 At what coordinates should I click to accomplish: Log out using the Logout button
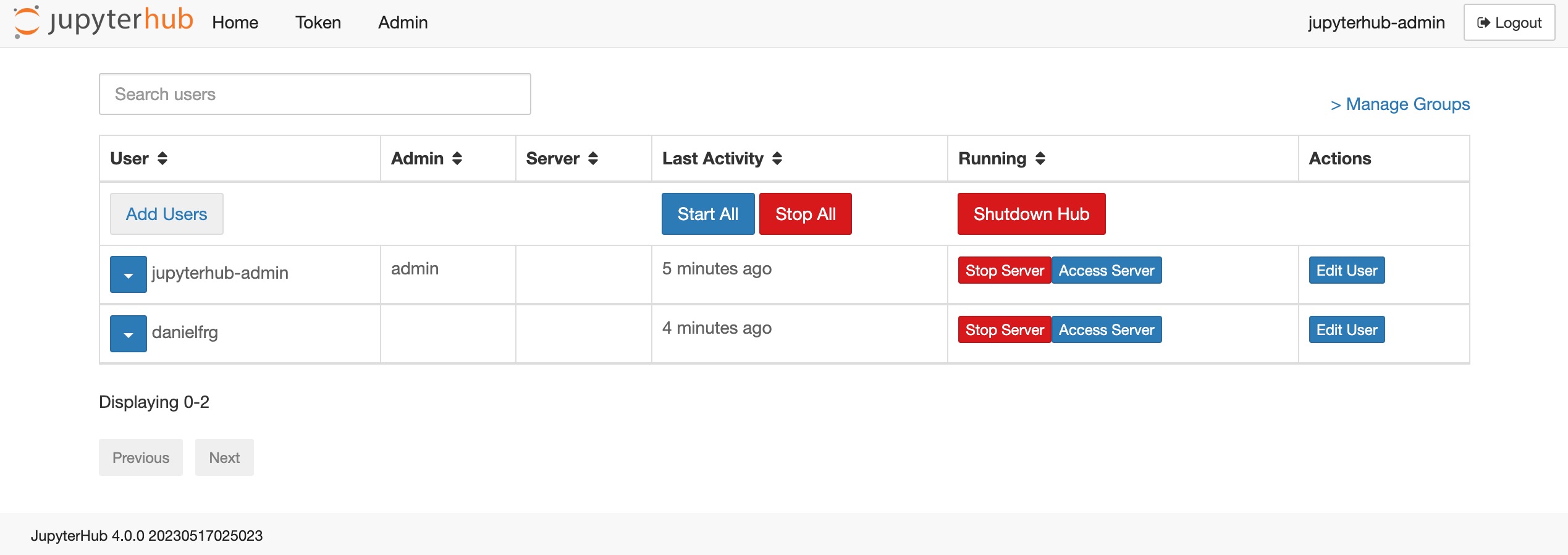click(1509, 23)
